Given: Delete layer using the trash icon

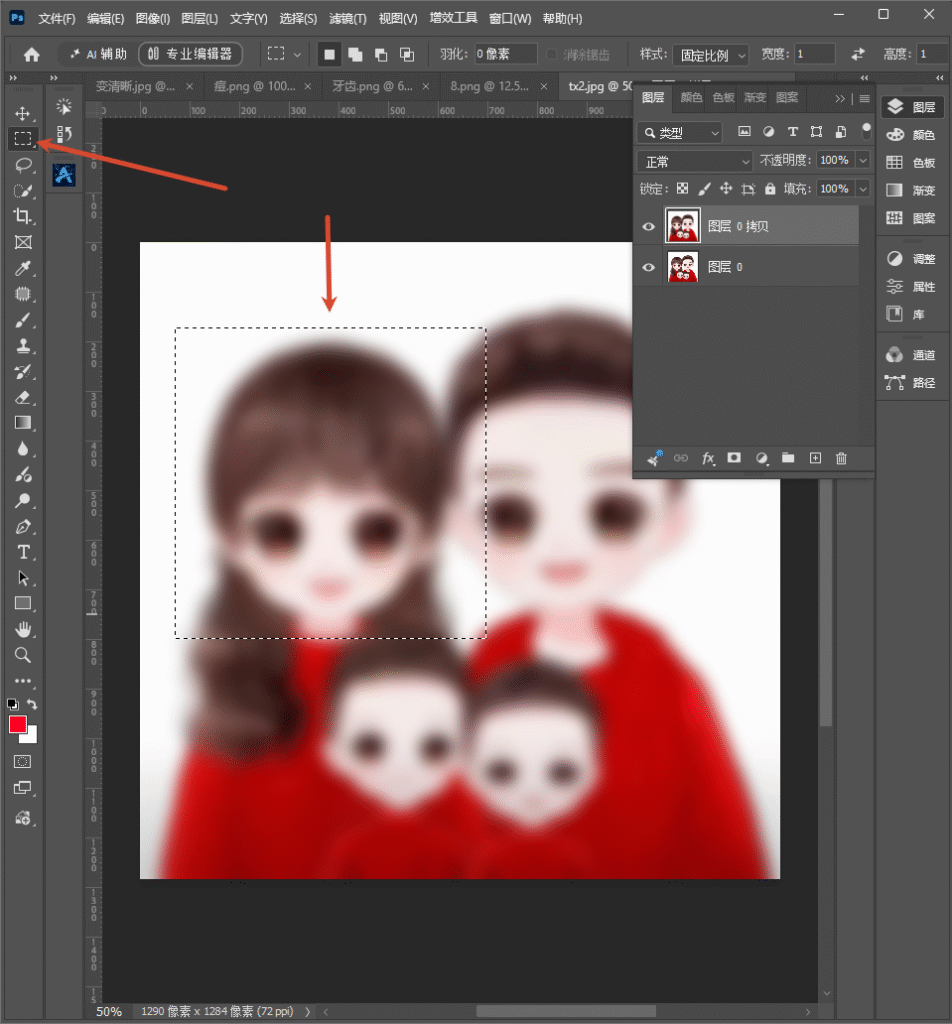Looking at the screenshot, I should pyautogui.click(x=841, y=458).
